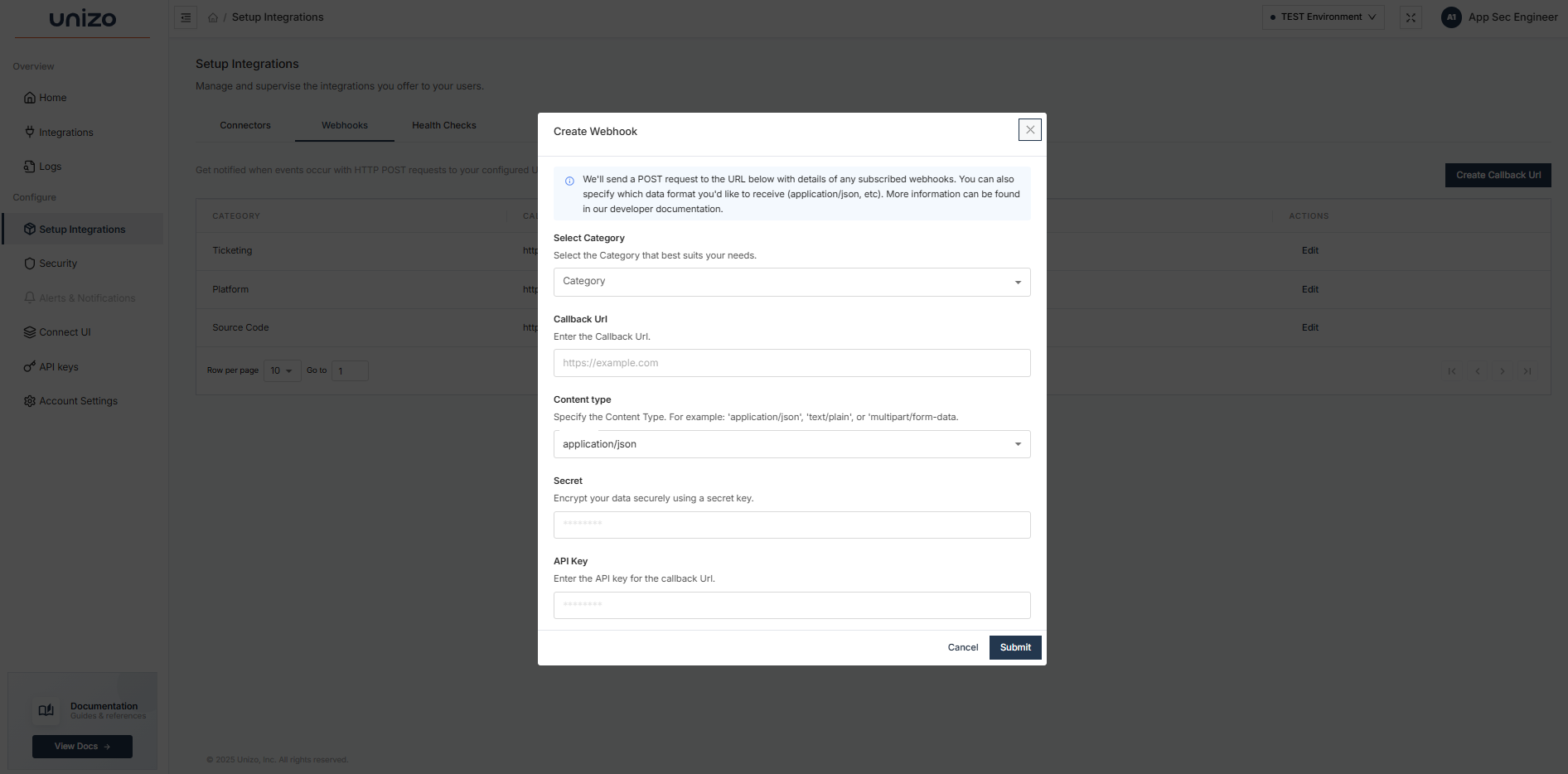Click the Callback Url input field

[x=791, y=363]
